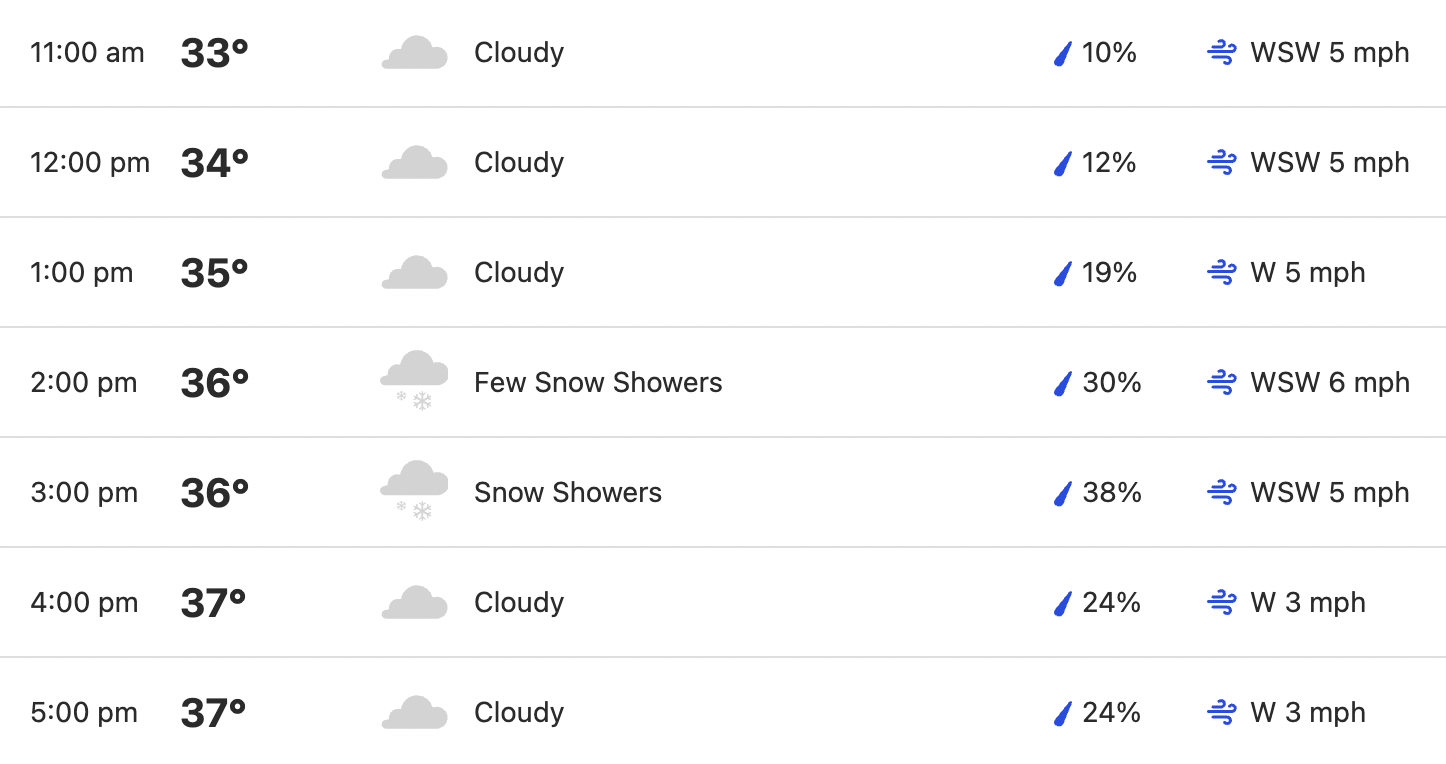The image size is (1446, 764).
Task: Click the 36° temperature at 2:00 pm
Action: tap(214, 382)
